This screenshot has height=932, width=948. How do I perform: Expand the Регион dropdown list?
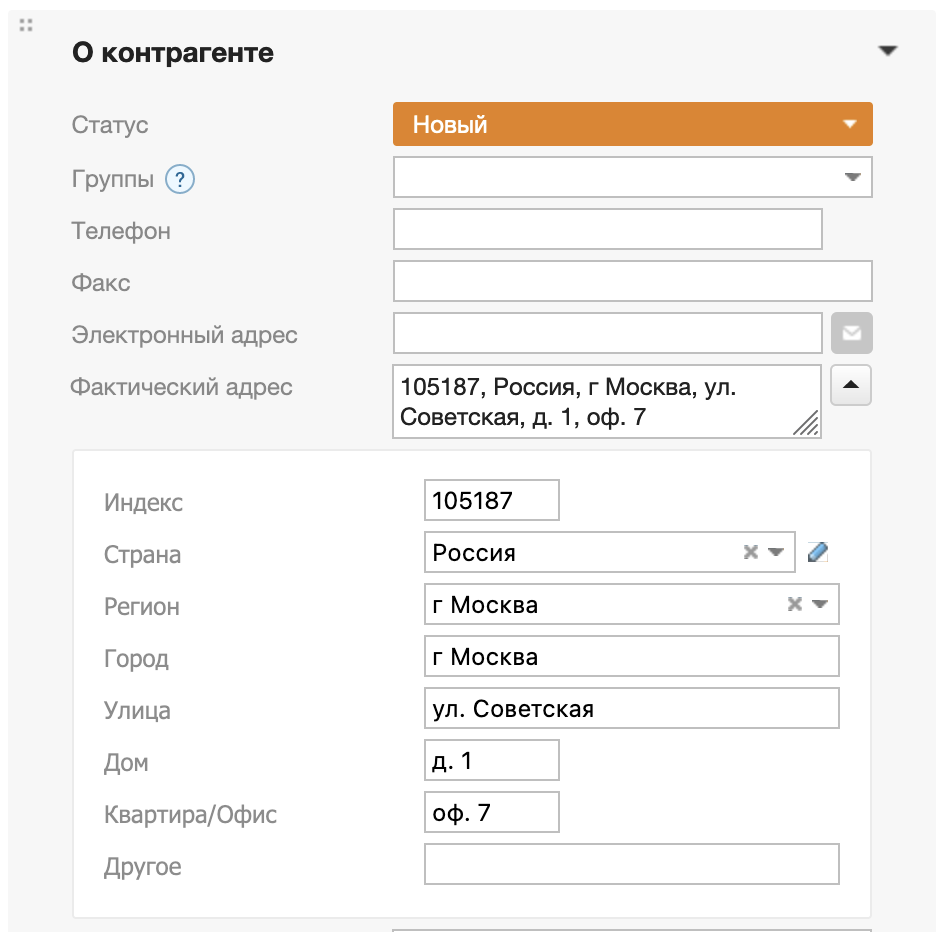coord(820,605)
